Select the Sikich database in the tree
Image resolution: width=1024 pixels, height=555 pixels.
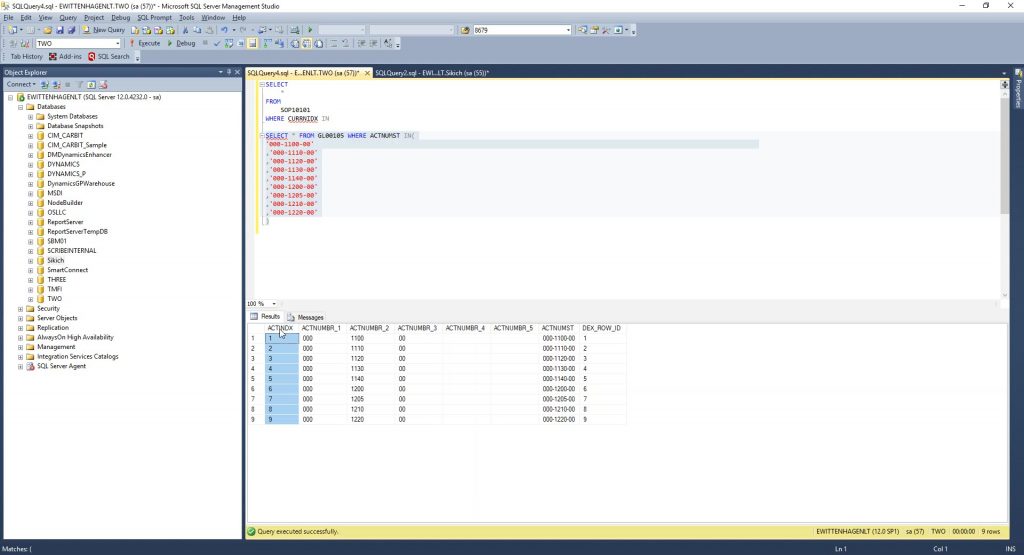pos(55,260)
